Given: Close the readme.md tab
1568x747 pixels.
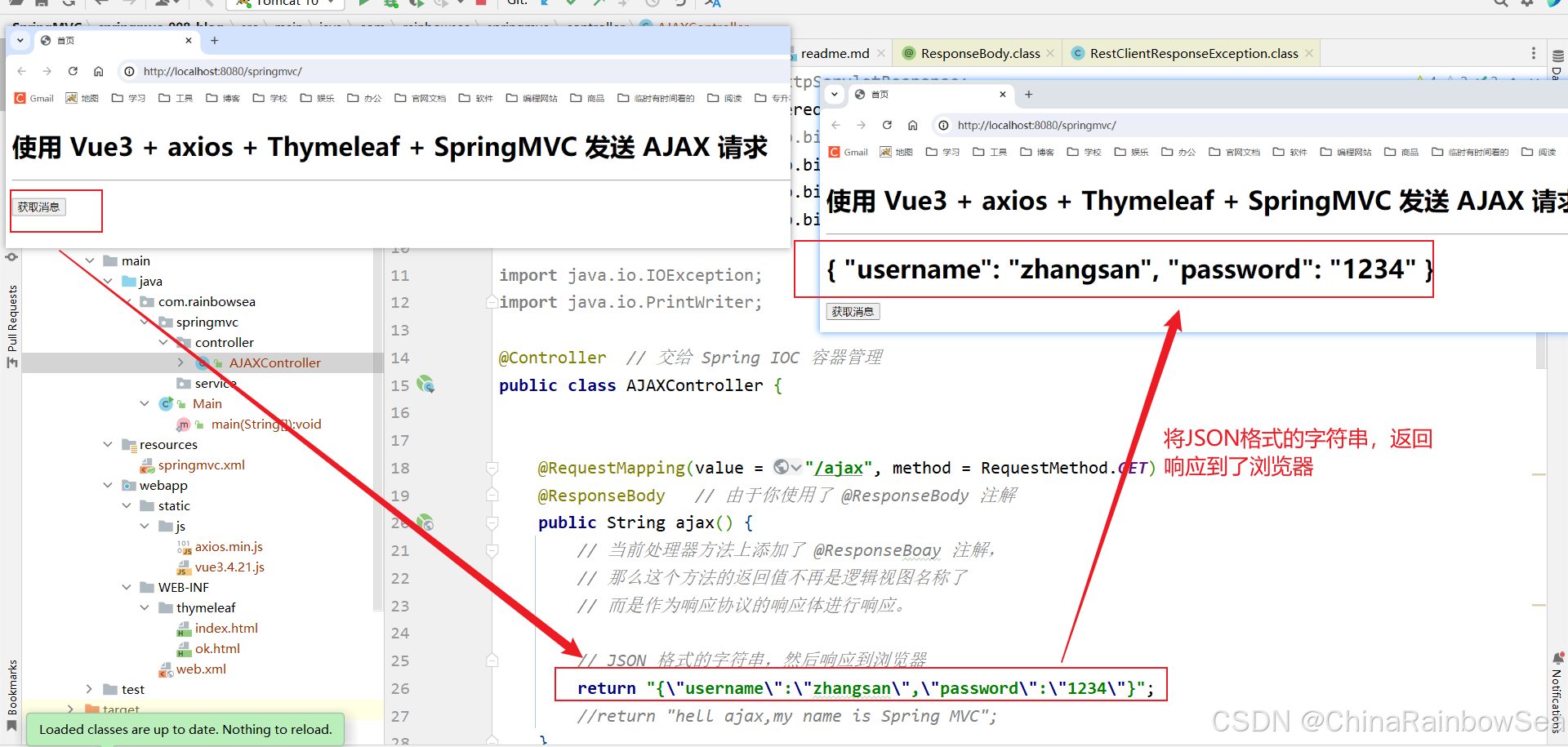Looking at the screenshot, I should (x=881, y=53).
